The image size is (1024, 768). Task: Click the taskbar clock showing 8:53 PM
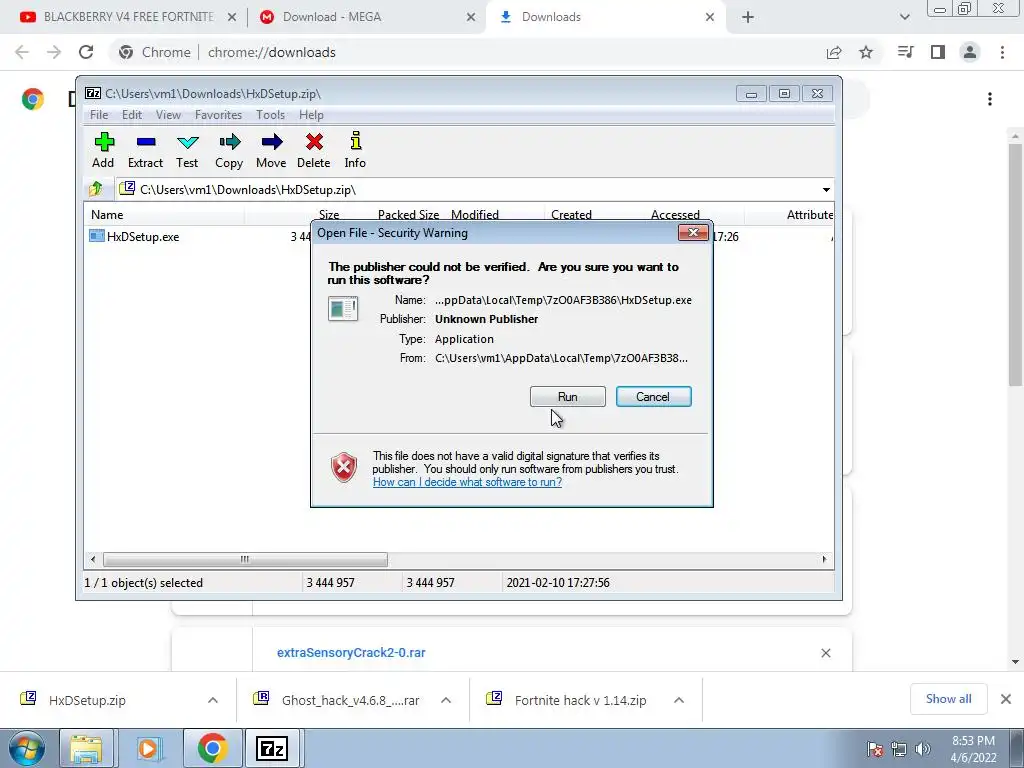[973, 749]
